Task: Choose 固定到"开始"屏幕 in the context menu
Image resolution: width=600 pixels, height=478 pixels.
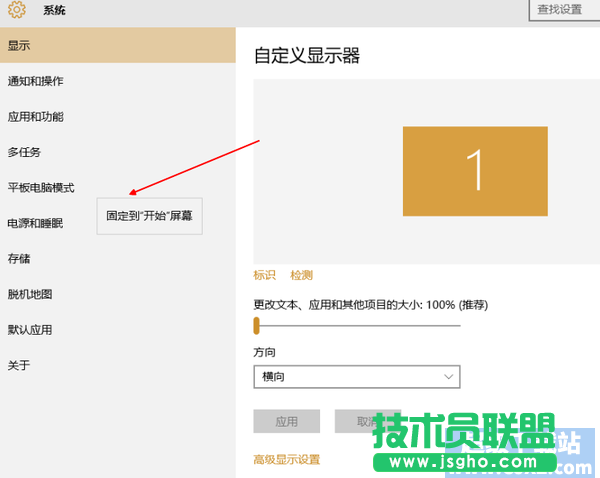Action: (150, 215)
